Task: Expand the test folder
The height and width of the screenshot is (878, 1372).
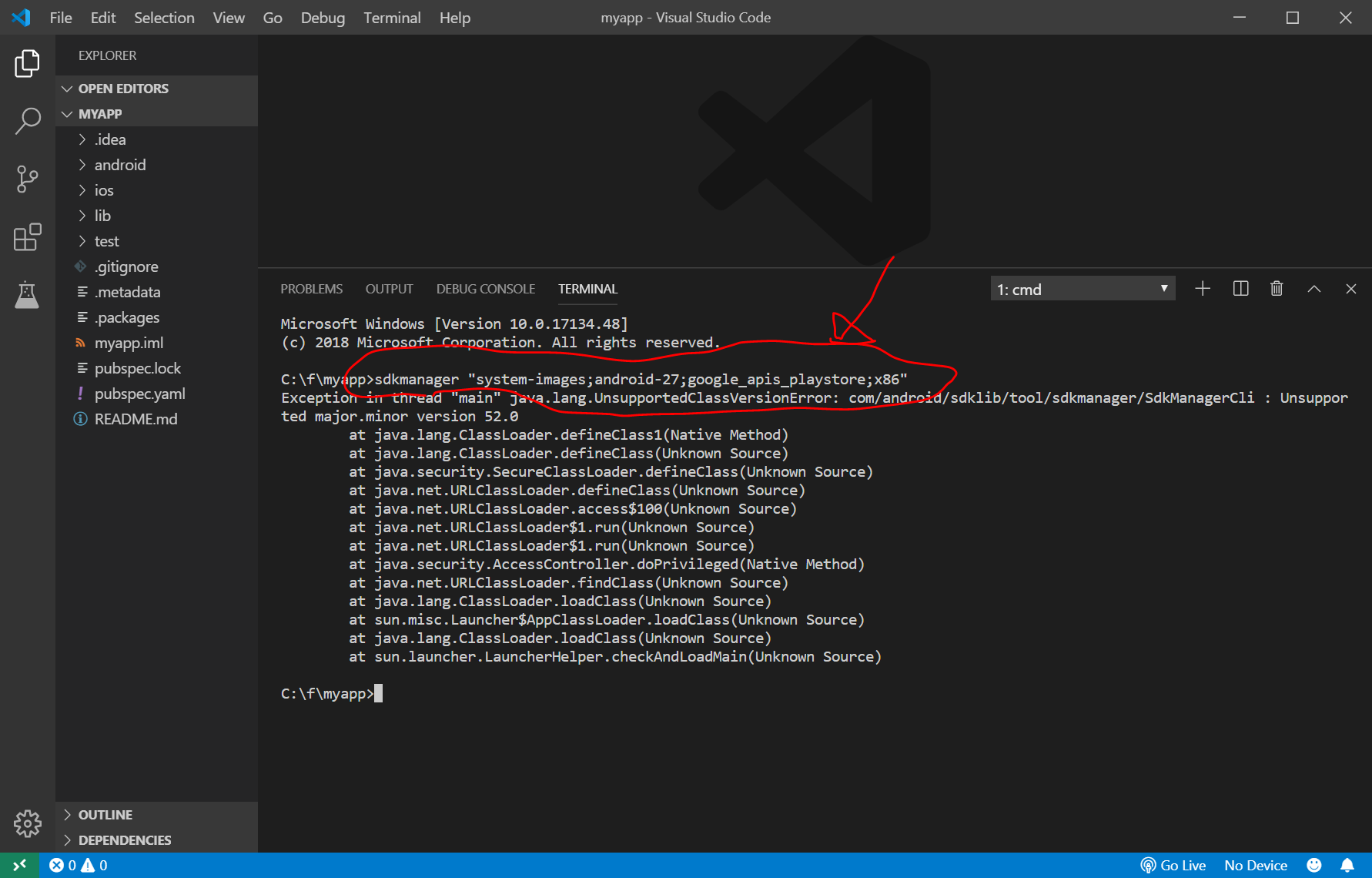Action: tap(156, 241)
